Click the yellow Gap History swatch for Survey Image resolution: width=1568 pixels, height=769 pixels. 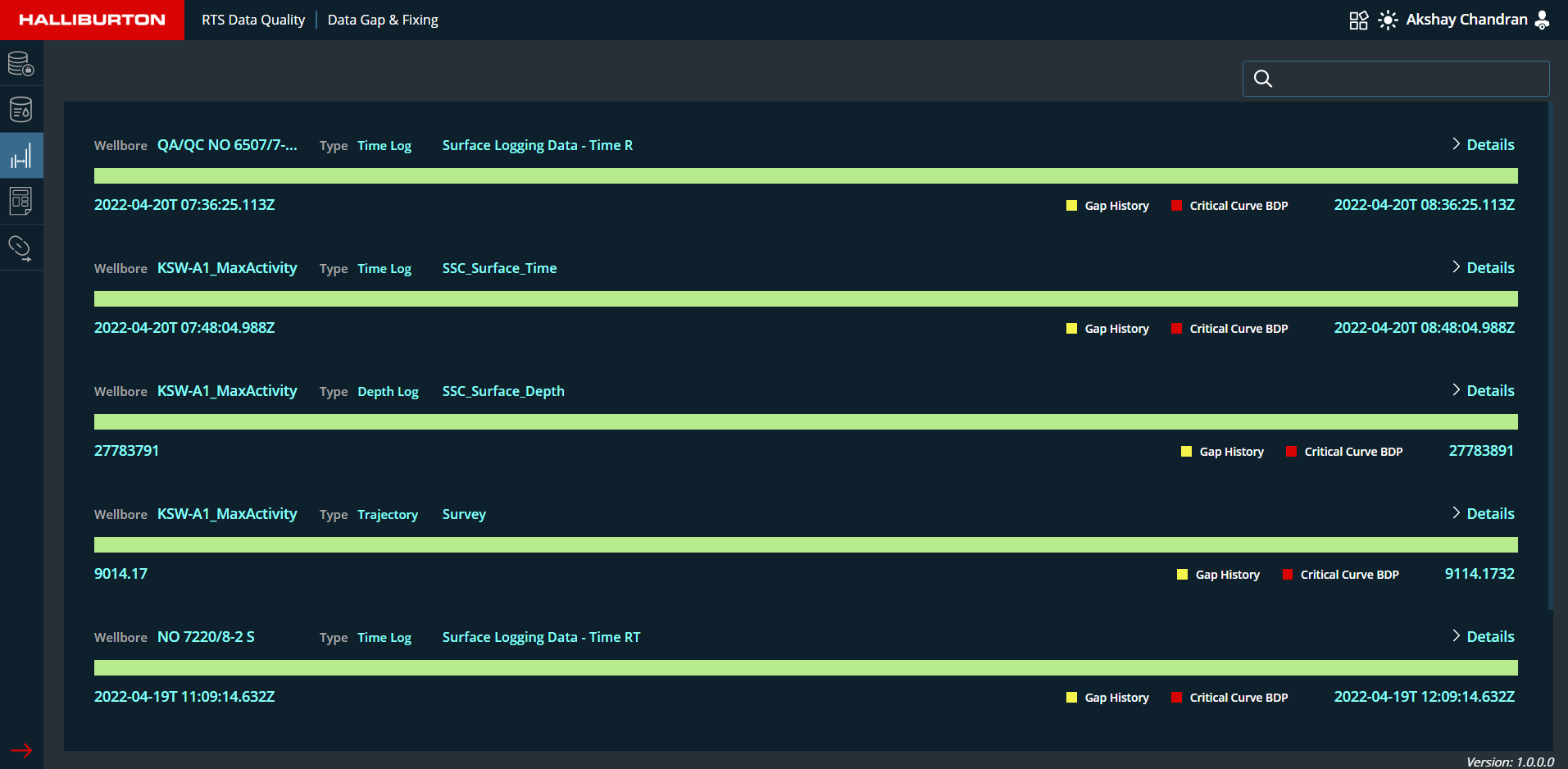point(1182,575)
